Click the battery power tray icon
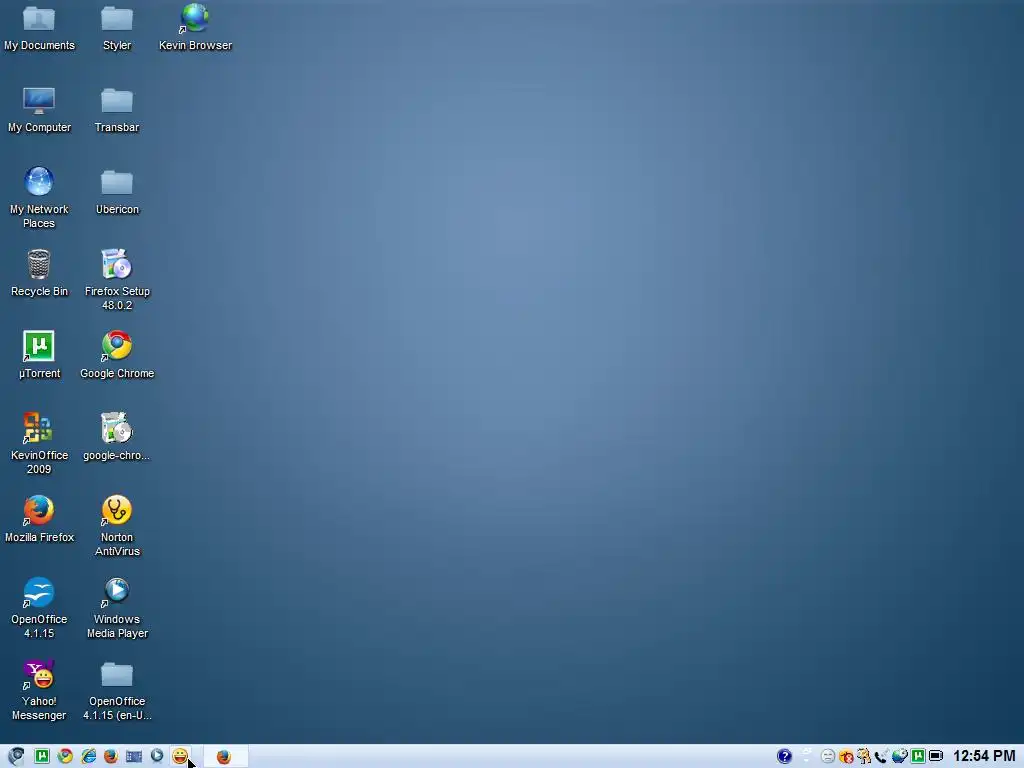The image size is (1024, 768). 936,756
